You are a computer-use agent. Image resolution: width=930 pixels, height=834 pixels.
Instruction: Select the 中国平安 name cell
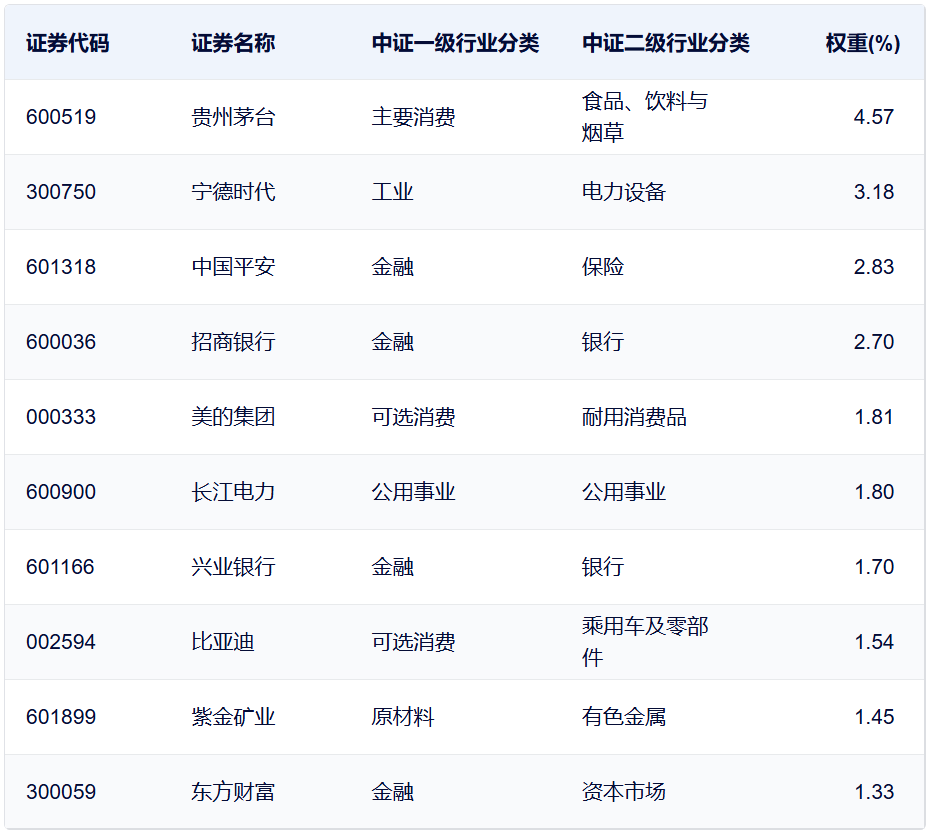point(233,267)
